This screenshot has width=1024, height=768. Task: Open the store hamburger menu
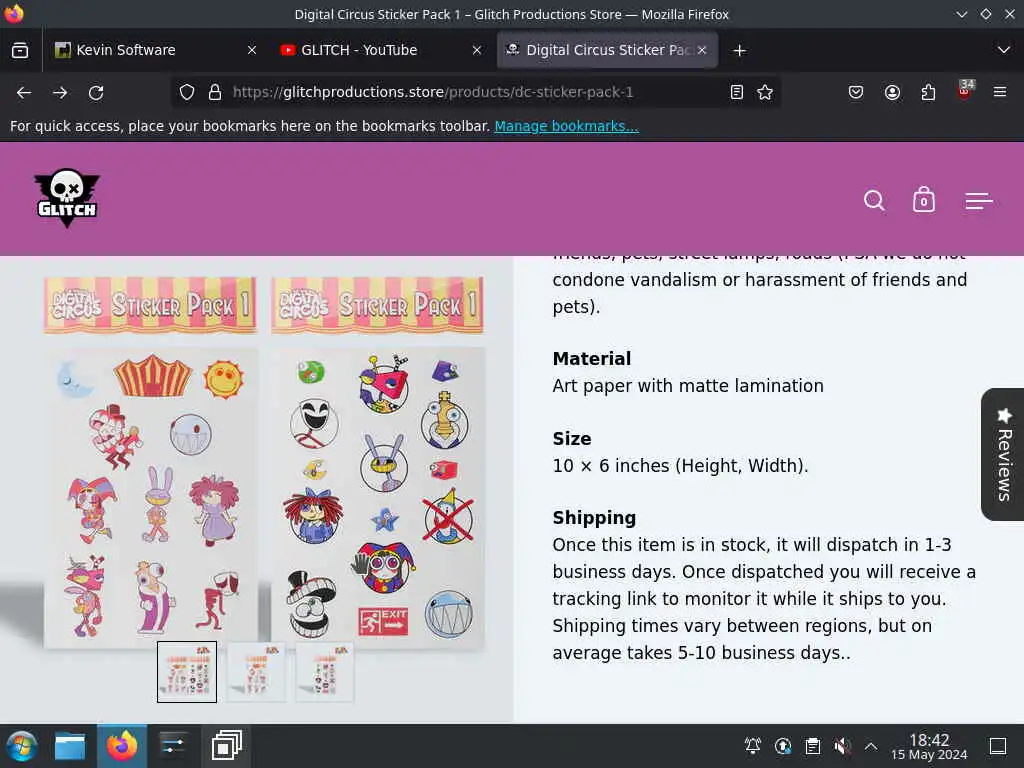(979, 201)
